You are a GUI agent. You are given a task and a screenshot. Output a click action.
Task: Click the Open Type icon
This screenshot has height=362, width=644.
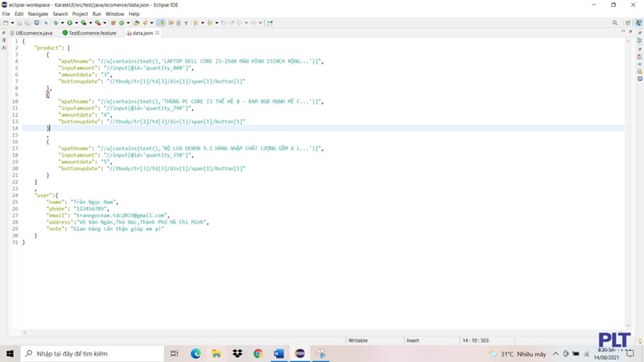[x=137, y=23]
